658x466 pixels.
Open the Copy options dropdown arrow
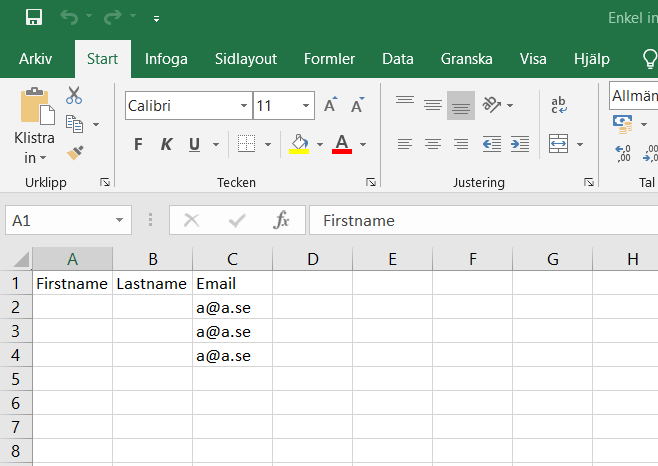pyautogui.click(x=96, y=125)
